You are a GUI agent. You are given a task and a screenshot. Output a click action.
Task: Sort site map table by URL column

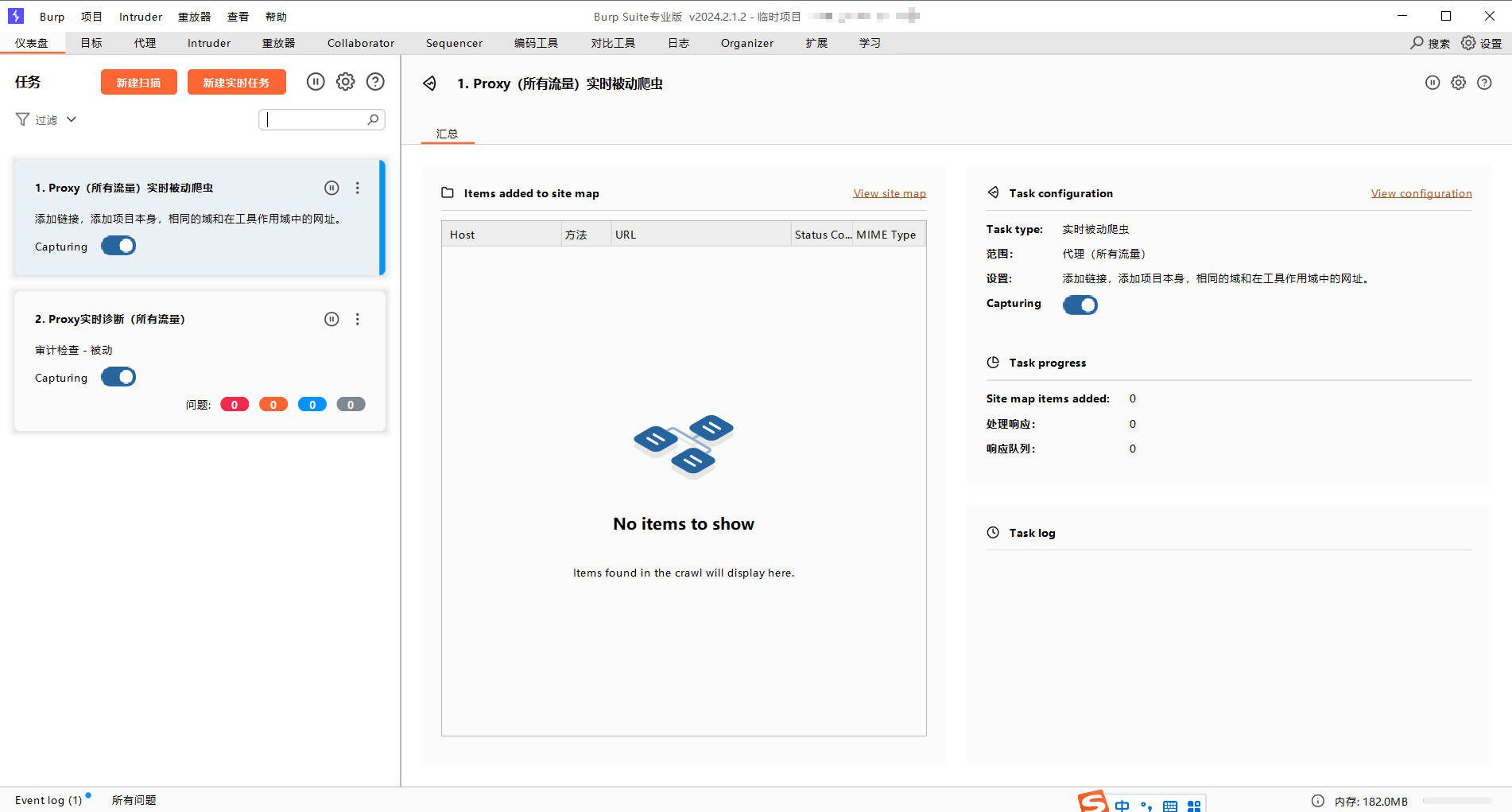pyautogui.click(x=700, y=235)
